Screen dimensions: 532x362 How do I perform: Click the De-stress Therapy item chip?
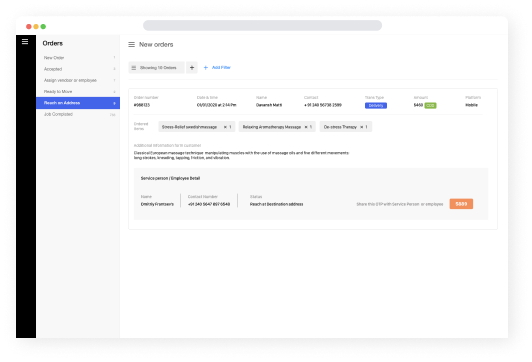tap(345, 127)
